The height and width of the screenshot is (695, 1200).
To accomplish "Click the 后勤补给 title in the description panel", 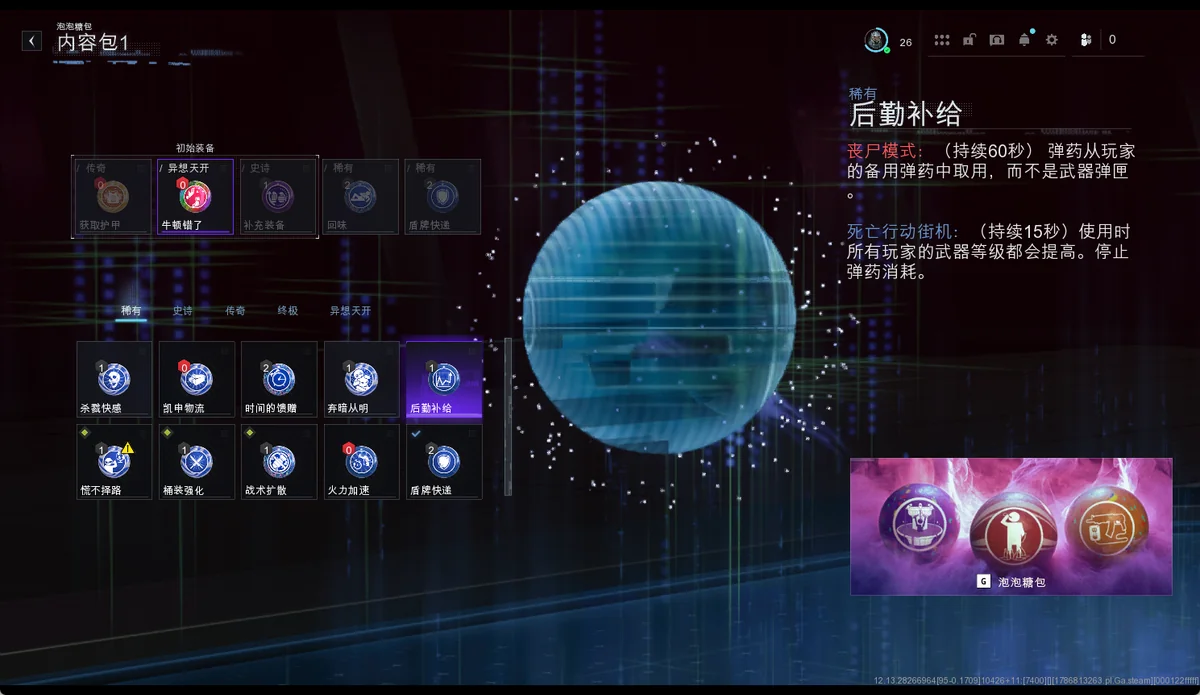I will tap(905, 113).
